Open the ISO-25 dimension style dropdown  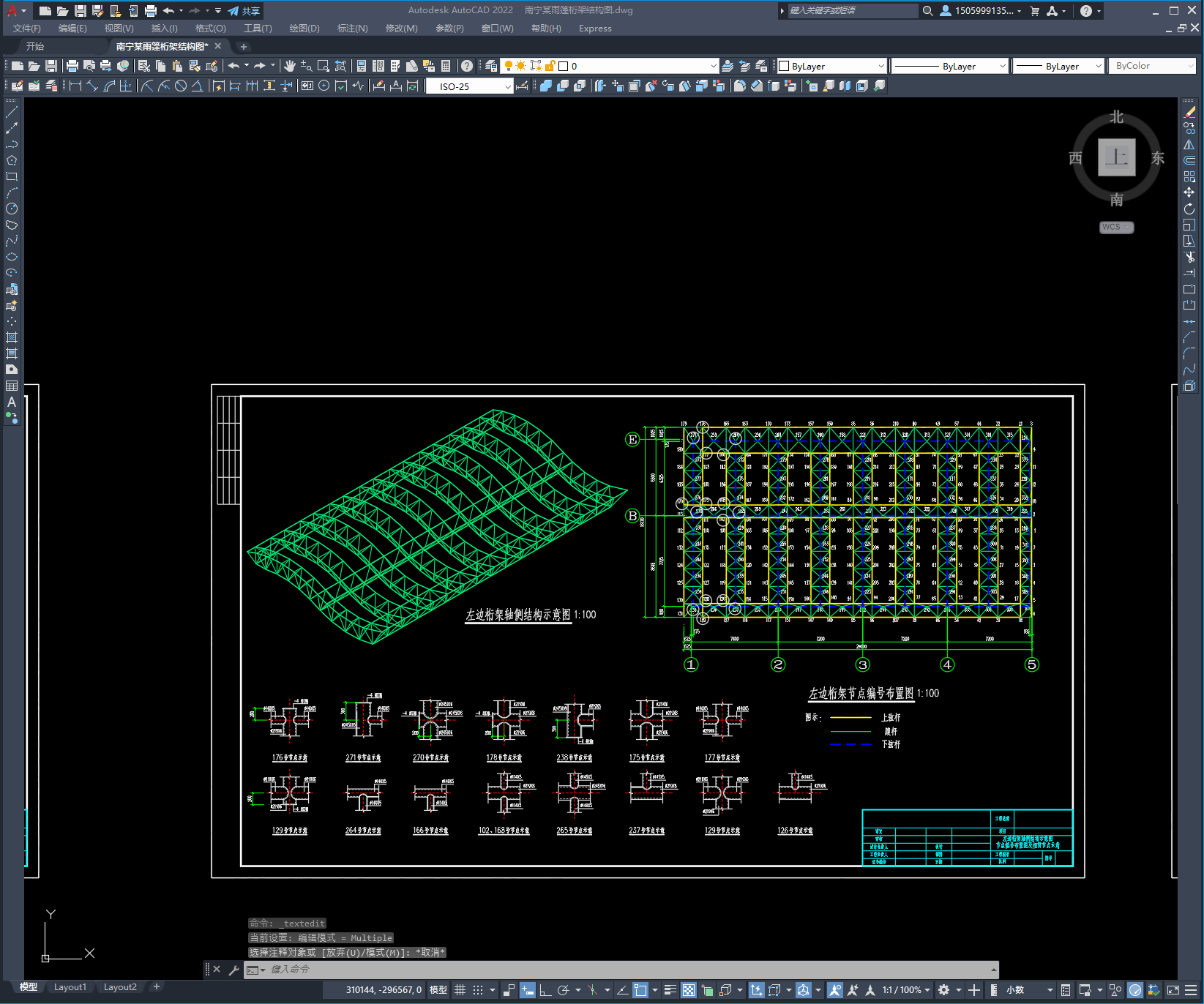[470, 86]
